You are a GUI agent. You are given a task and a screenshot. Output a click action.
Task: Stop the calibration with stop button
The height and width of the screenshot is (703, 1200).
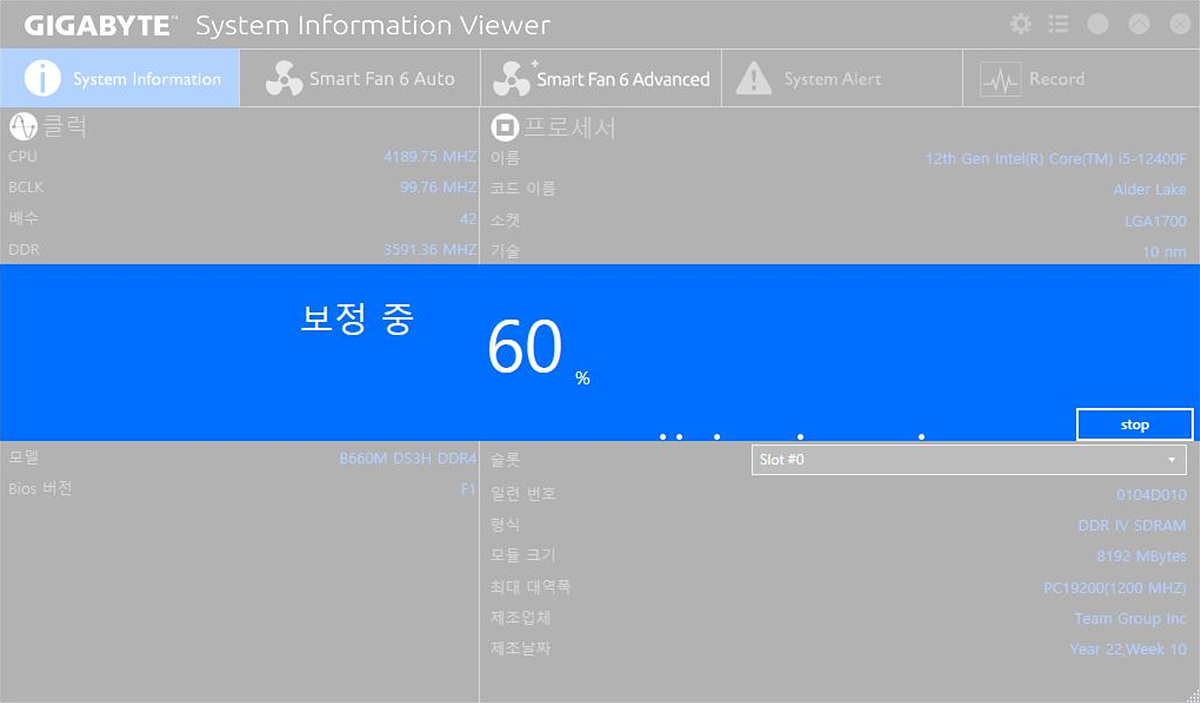[1135, 424]
